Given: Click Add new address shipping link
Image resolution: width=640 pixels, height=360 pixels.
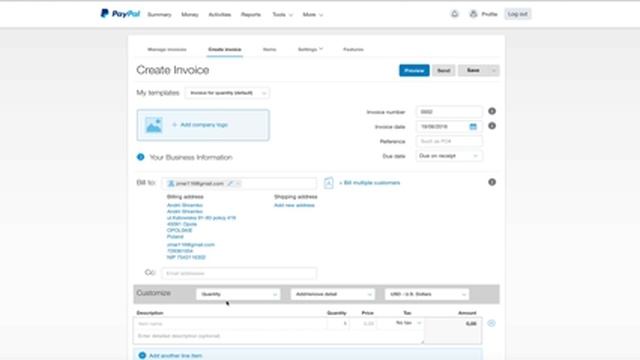Looking at the screenshot, I should [294, 205].
